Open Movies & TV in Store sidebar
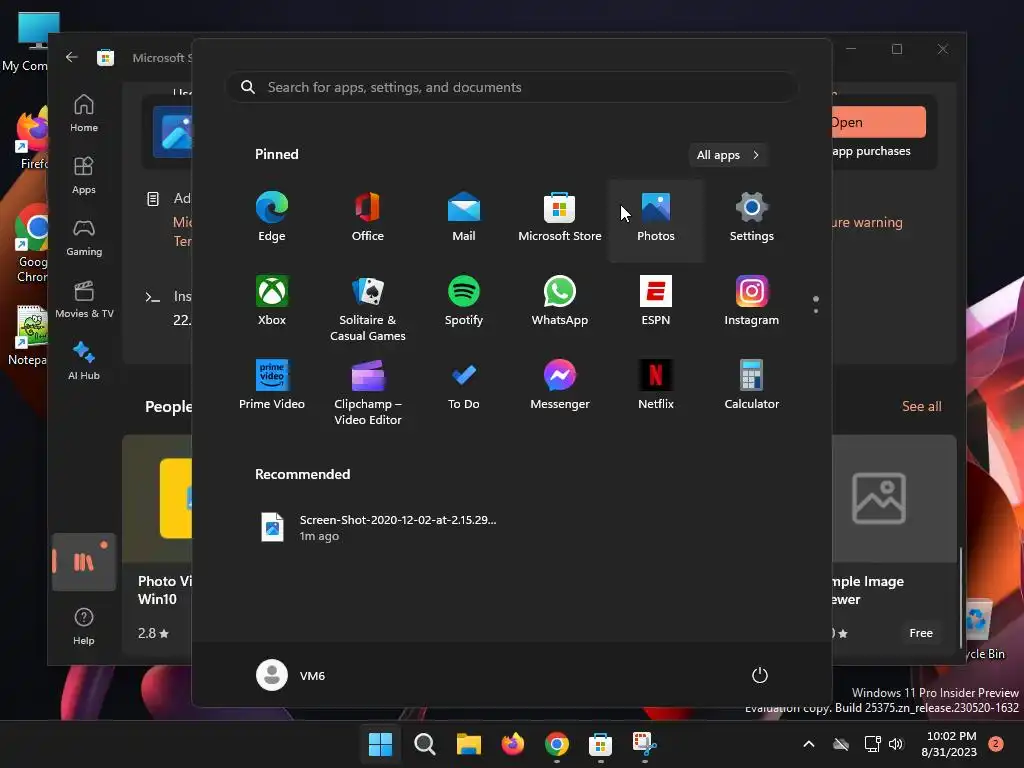 [x=84, y=300]
